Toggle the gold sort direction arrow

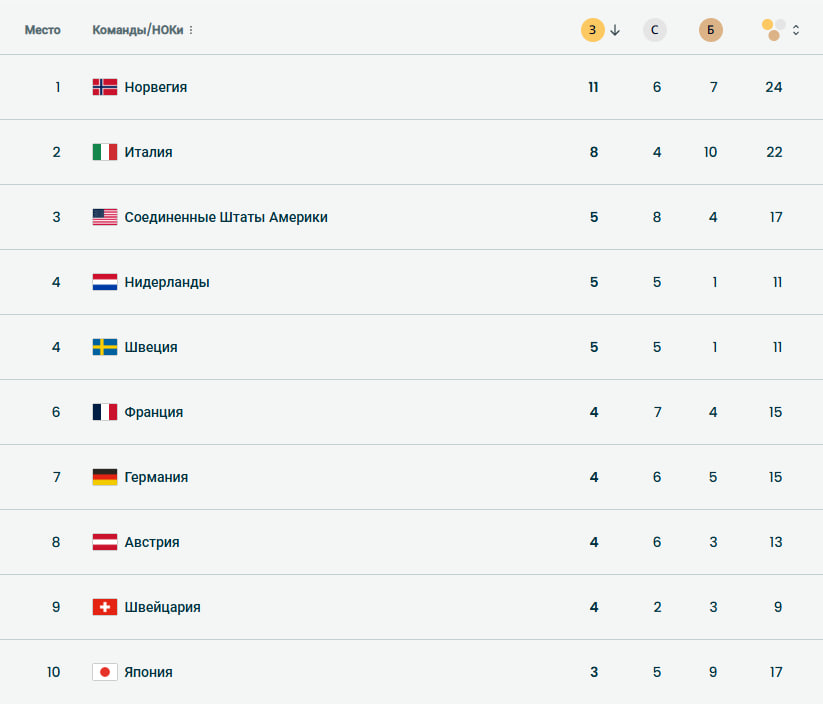615,30
